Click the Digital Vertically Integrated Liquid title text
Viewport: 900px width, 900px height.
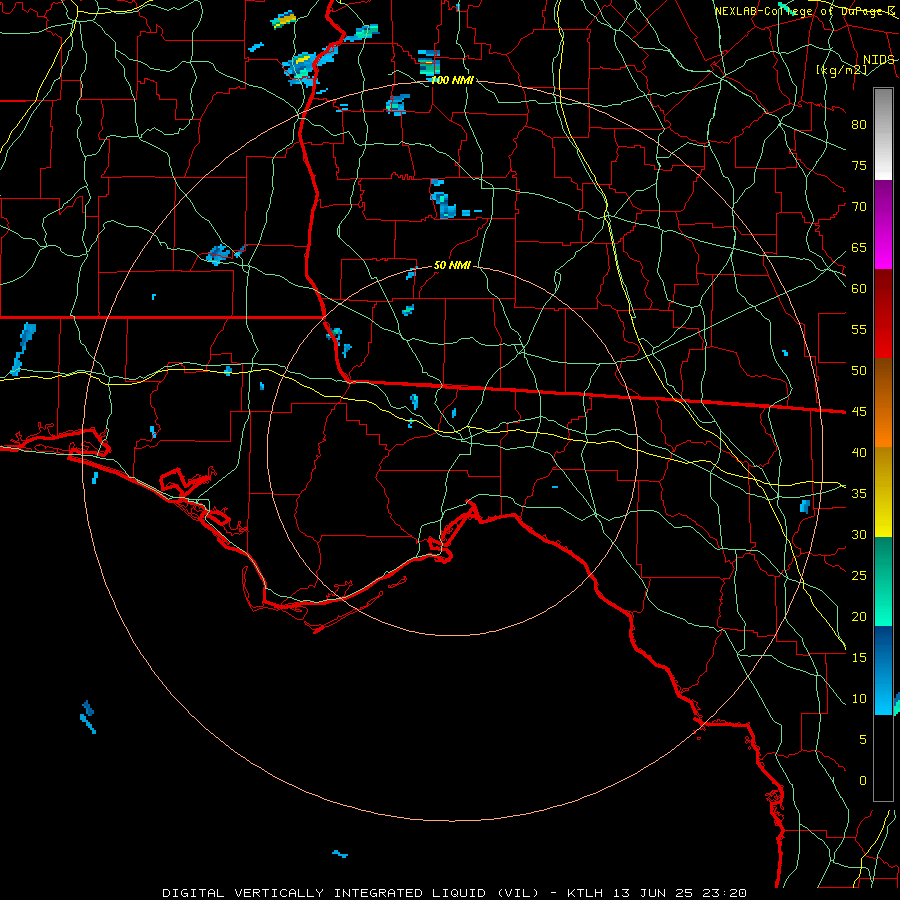tap(351, 893)
